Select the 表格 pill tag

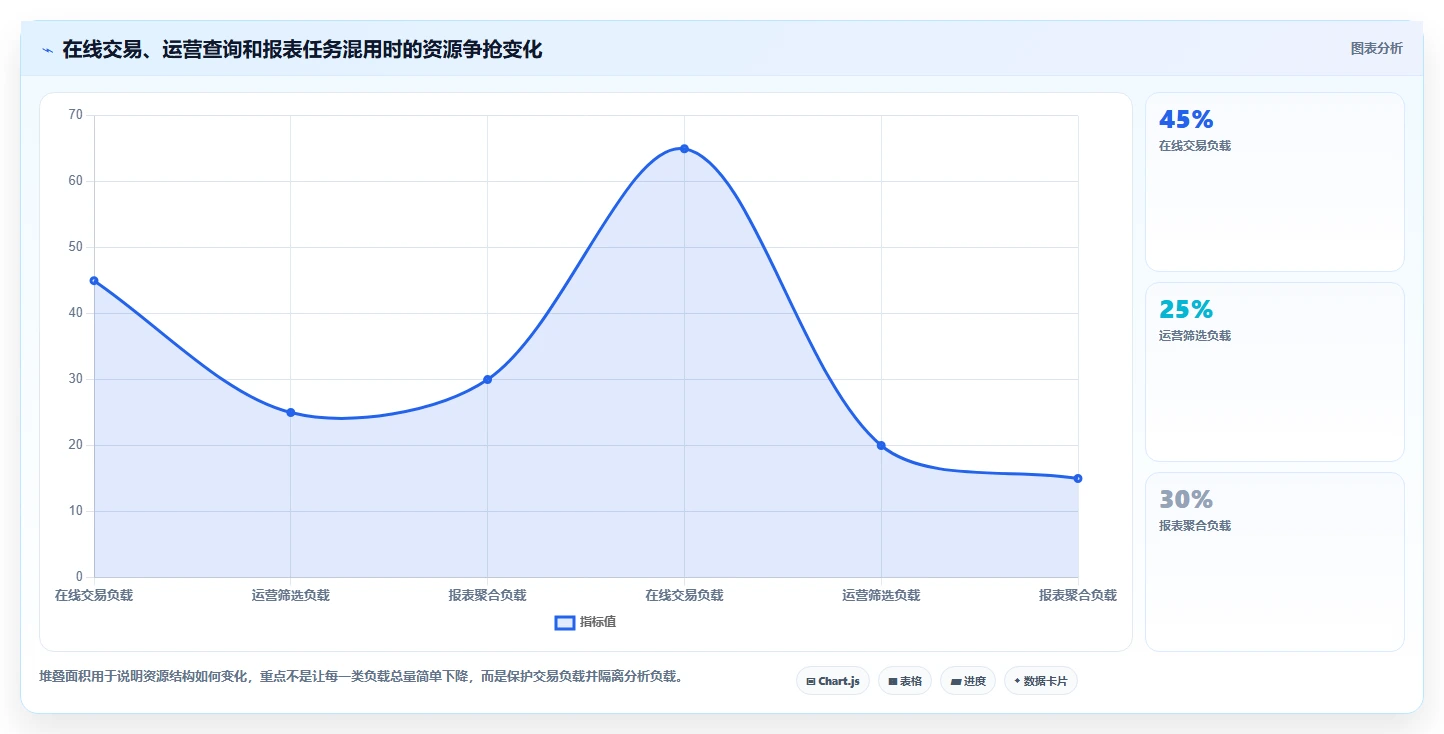[x=905, y=681]
